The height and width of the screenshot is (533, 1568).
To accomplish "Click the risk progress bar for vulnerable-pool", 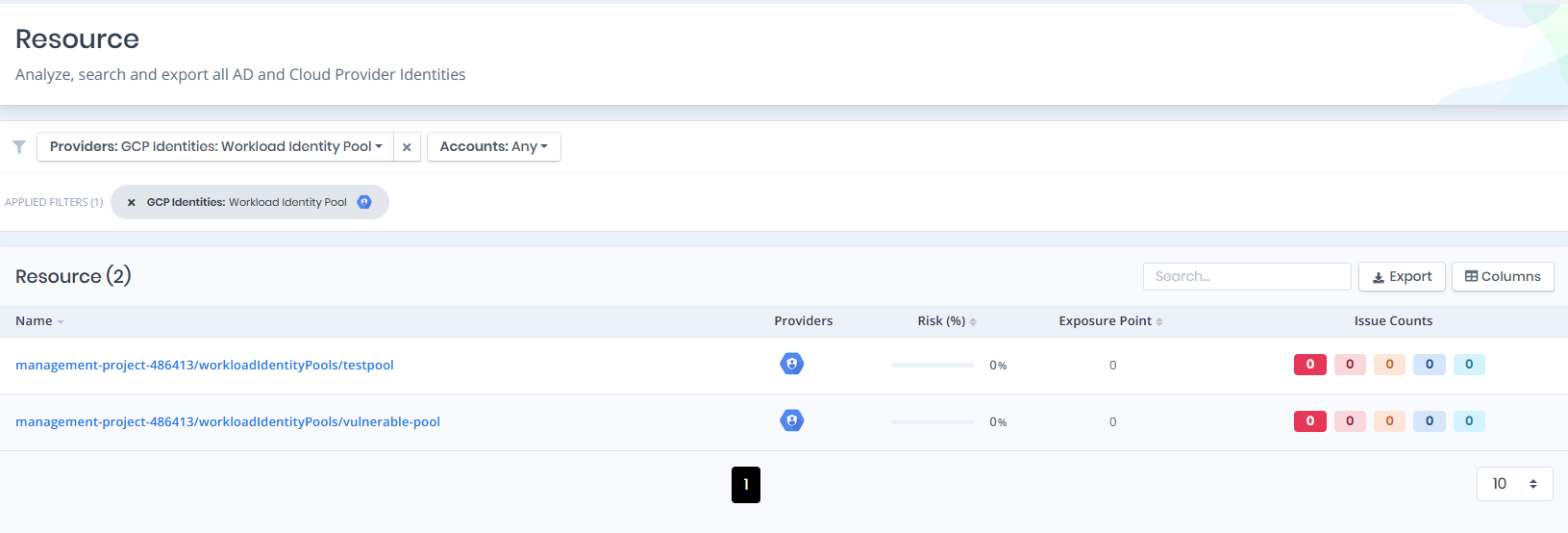I will point(932,422).
